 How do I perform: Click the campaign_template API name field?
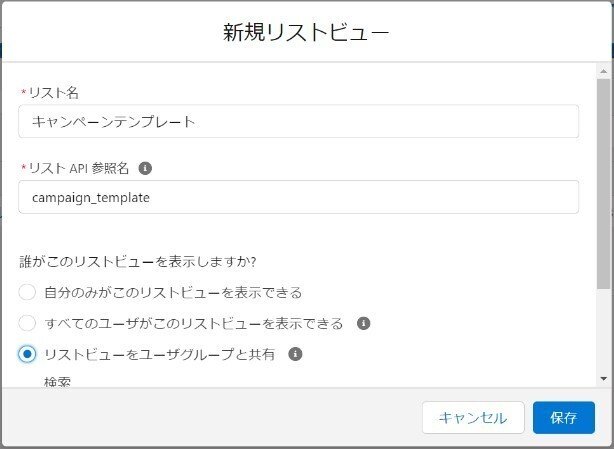click(x=298, y=197)
